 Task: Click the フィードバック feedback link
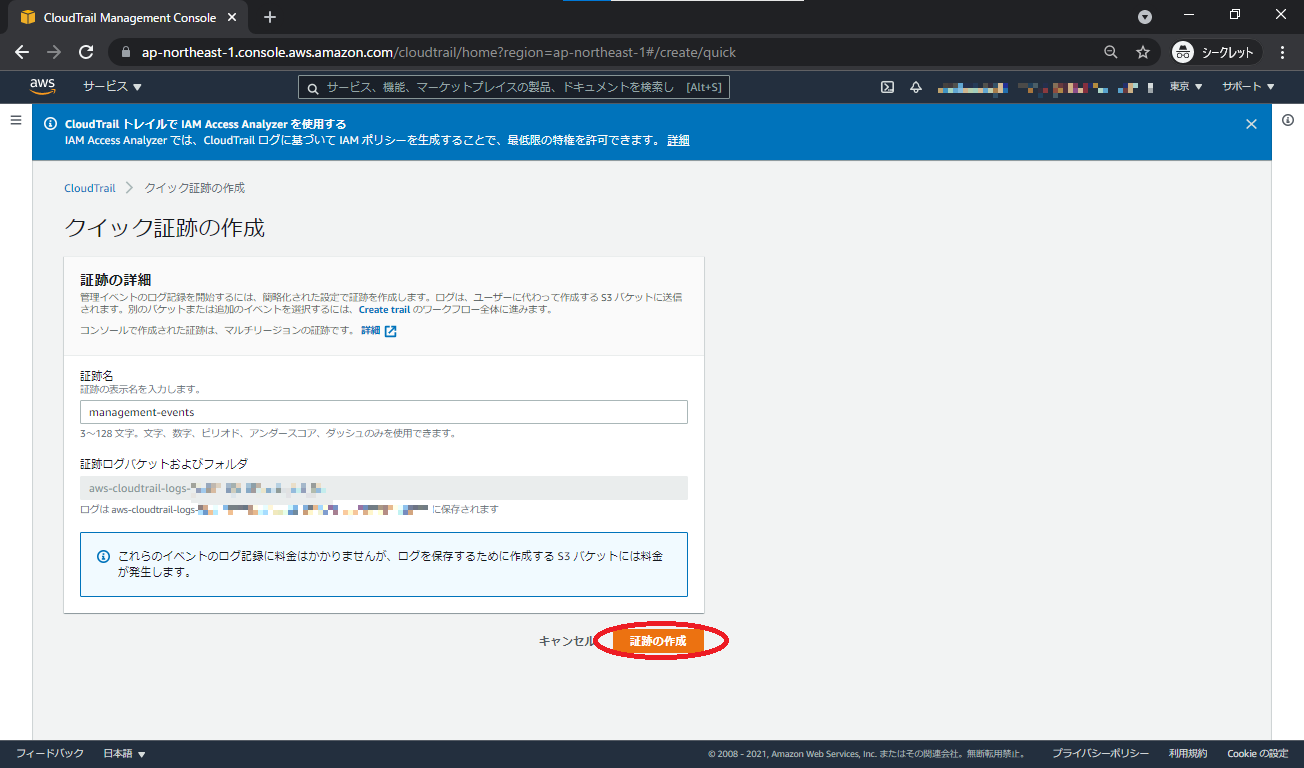click(50, 754)
